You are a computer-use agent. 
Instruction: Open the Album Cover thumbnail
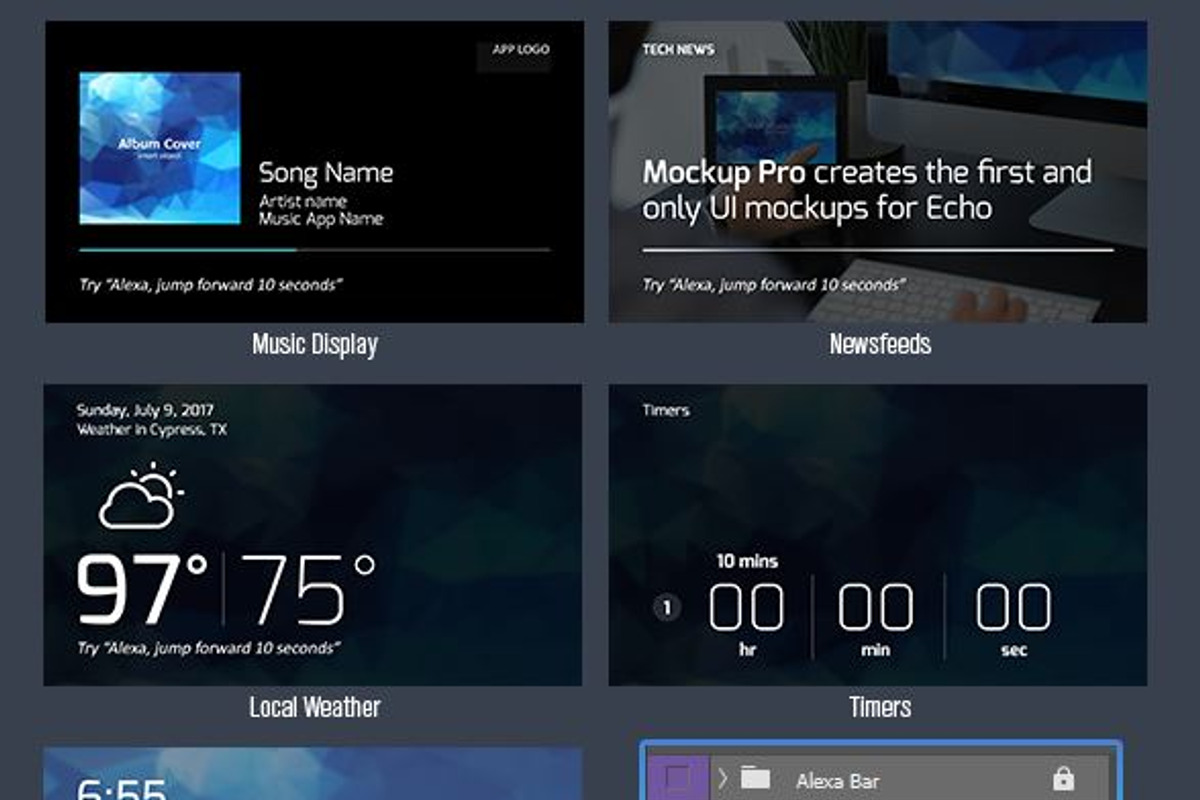click(160, 148)
